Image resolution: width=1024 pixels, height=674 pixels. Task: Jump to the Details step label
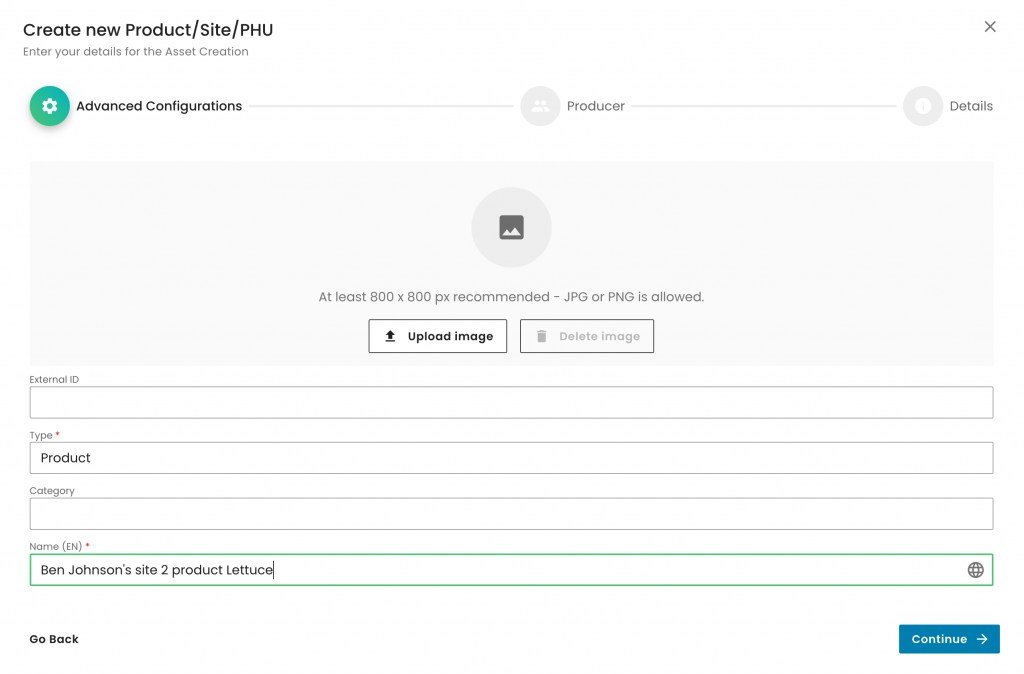[x=971, y=106]
